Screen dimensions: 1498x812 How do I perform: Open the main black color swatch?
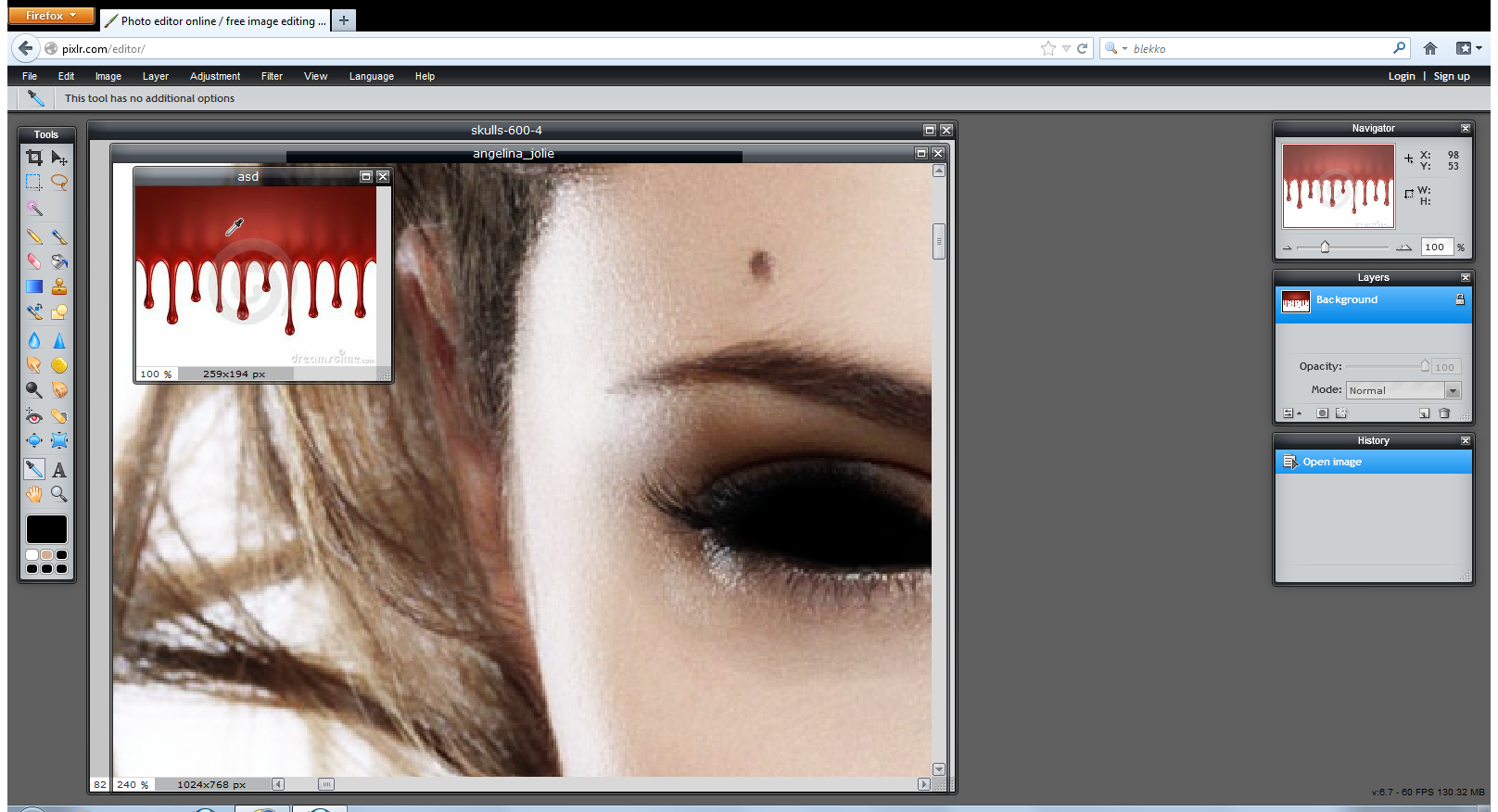46,529
